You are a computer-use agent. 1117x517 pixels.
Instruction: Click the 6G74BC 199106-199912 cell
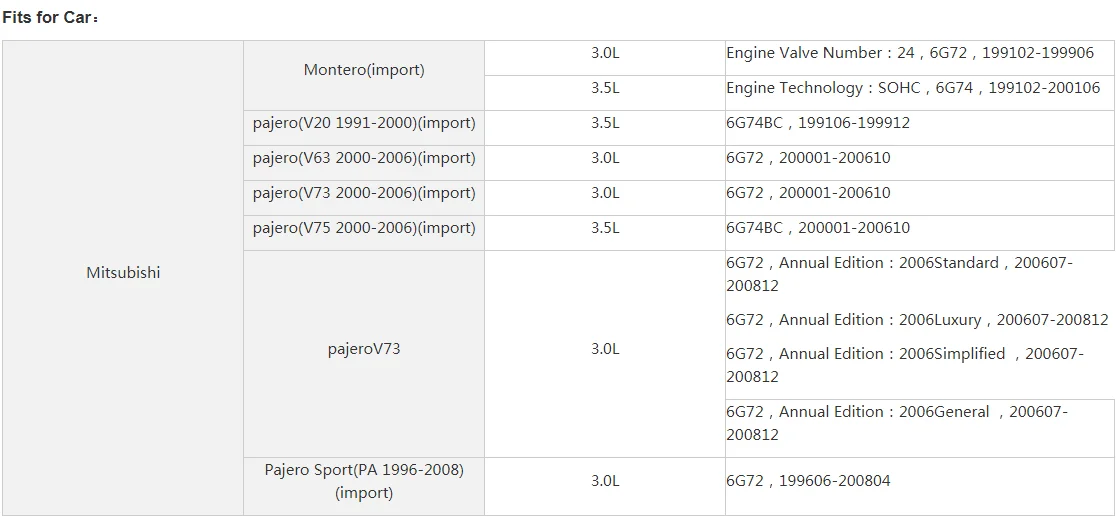[818, 123]
